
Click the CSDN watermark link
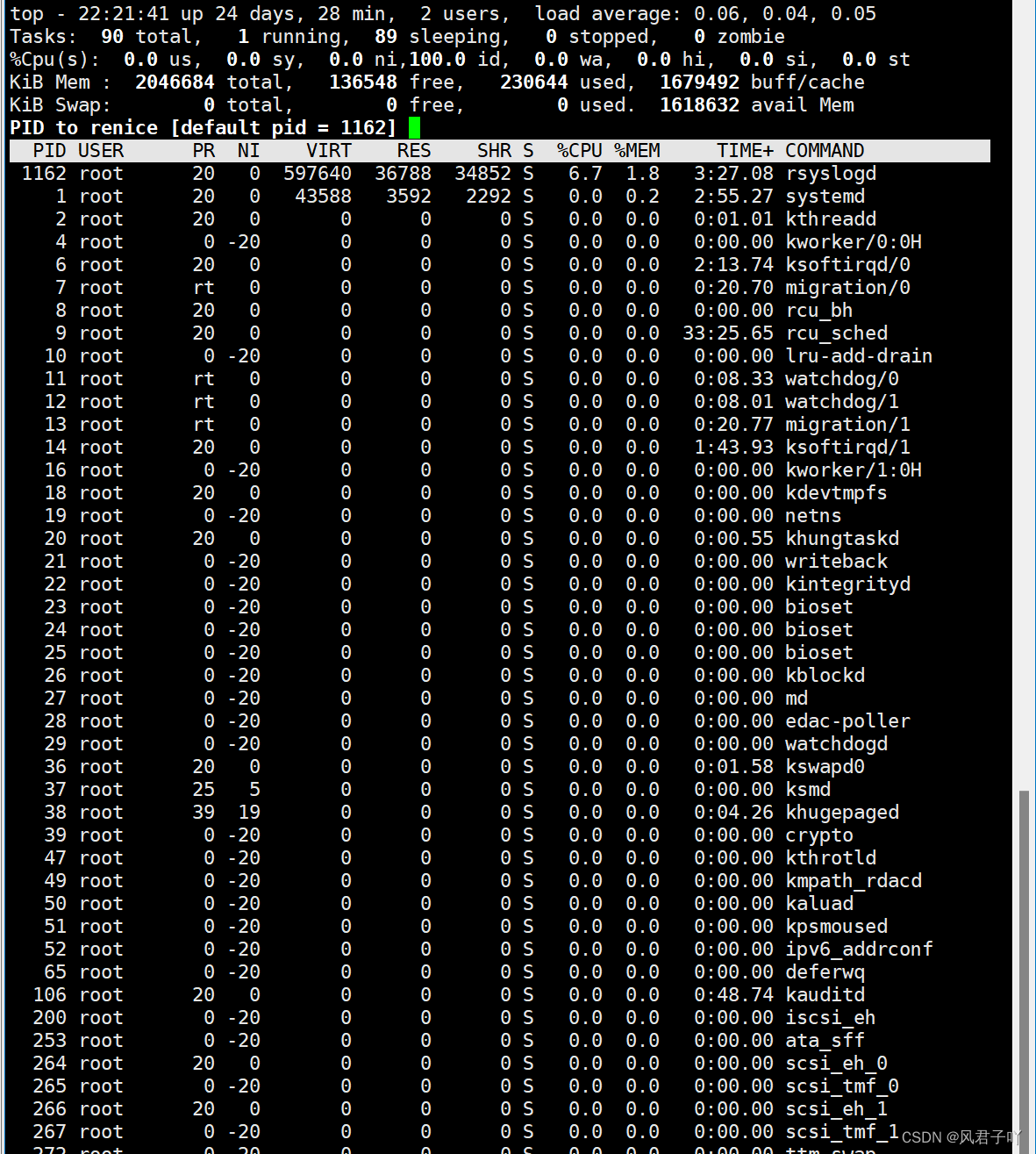[x=961, y=1136]
